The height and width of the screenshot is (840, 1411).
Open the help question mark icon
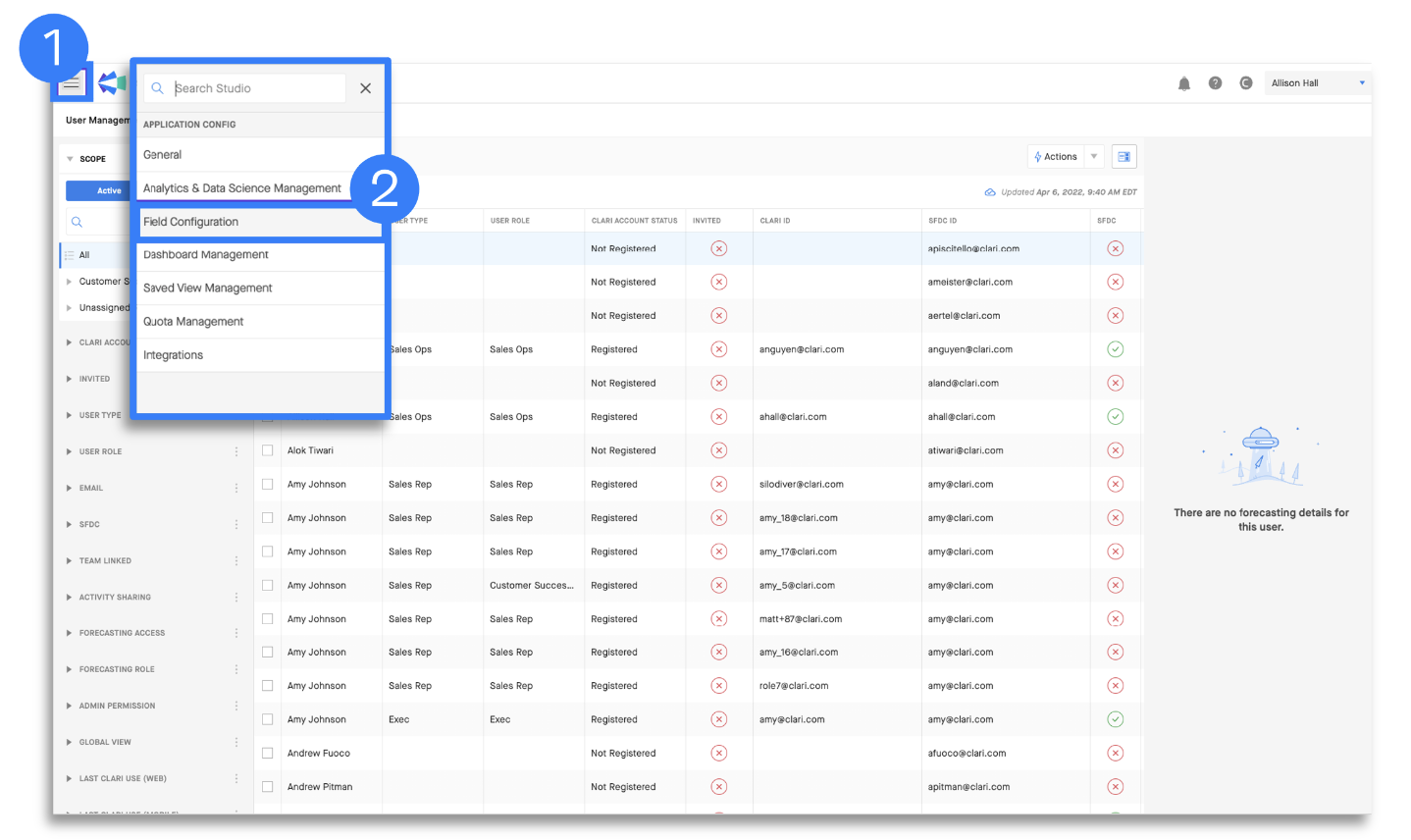coord(1215,83)
